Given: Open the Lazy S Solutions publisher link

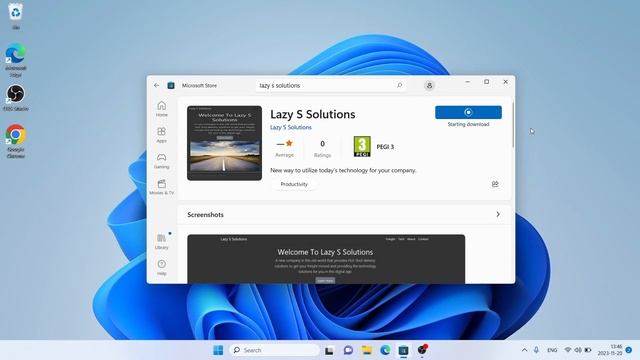Looking at the screenshot, I should click(x=291, y=127).
